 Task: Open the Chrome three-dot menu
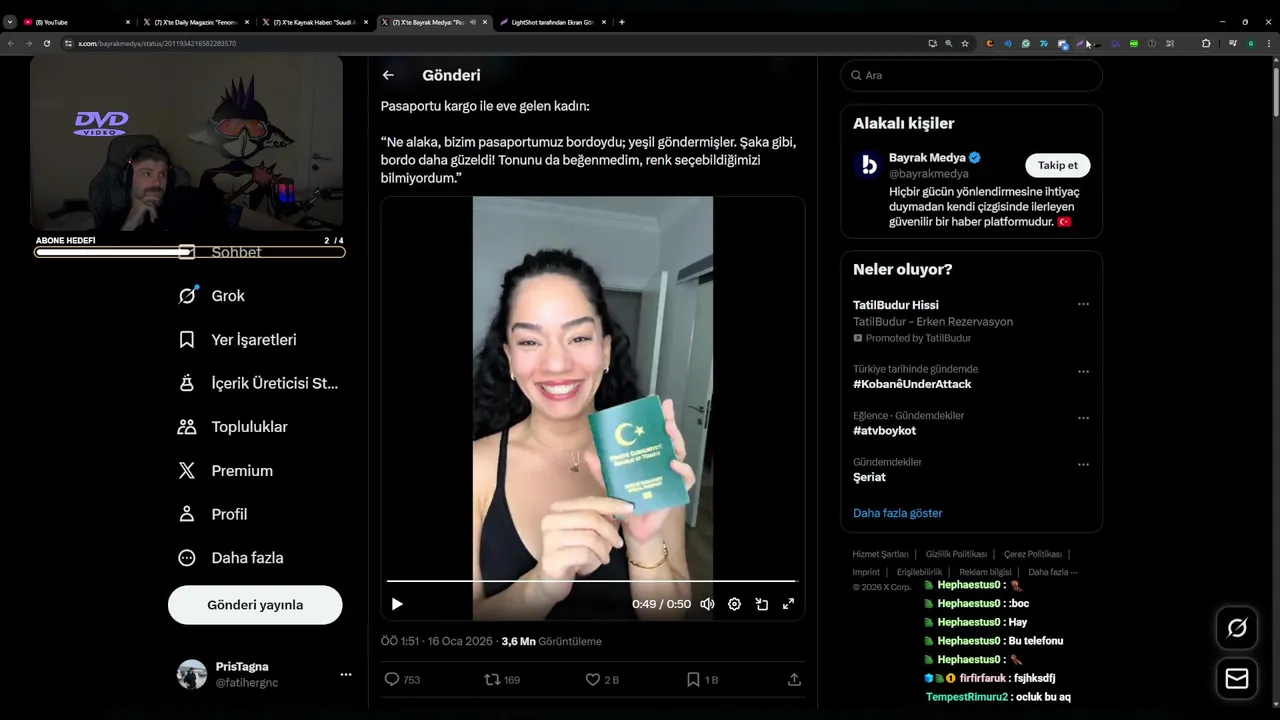pyautogui.click(x=1268, y=43)
